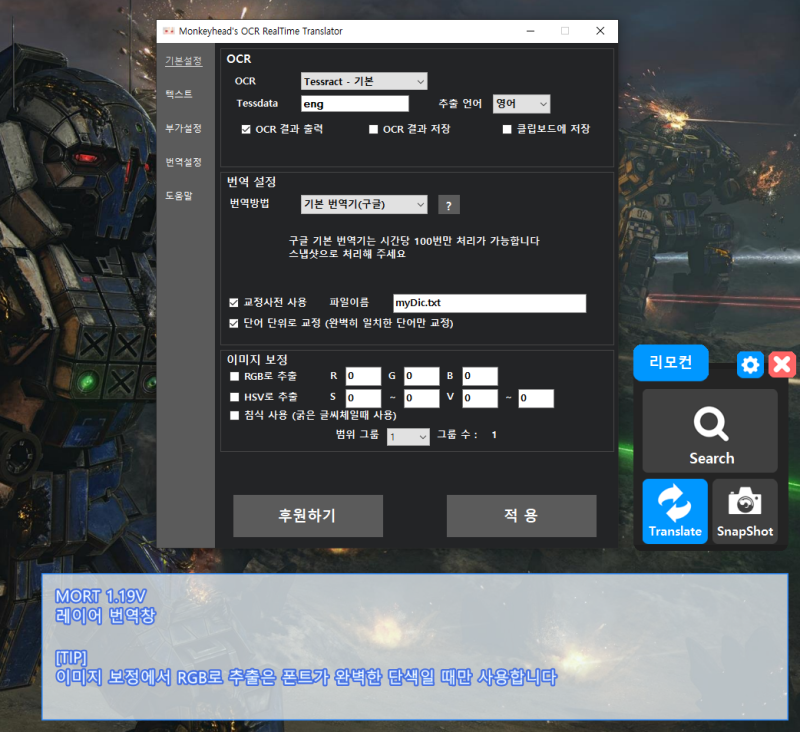Viewport: 800px width, 732px height.
Task: Click the 리모컨 remote header label
Action: tap(670, 363)
